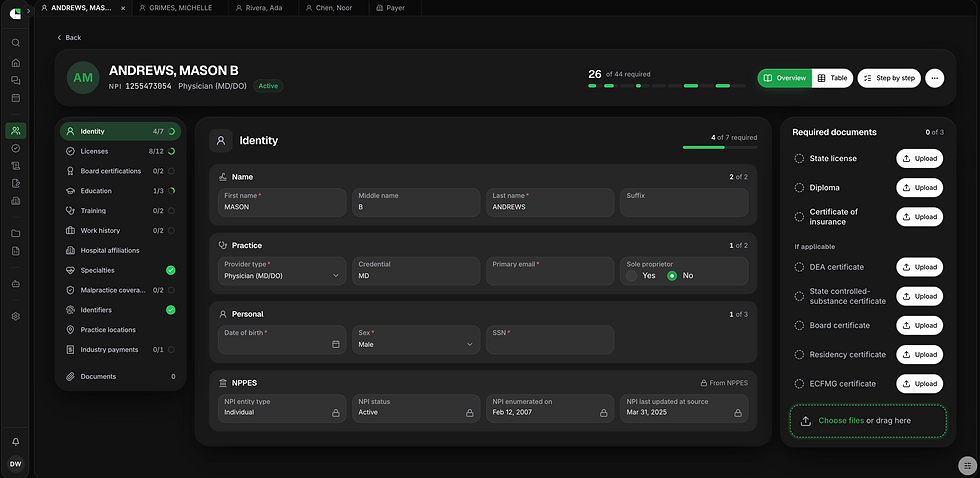The image size is (980, 478).
Task: Select Overview view
Action: point(785,78)
